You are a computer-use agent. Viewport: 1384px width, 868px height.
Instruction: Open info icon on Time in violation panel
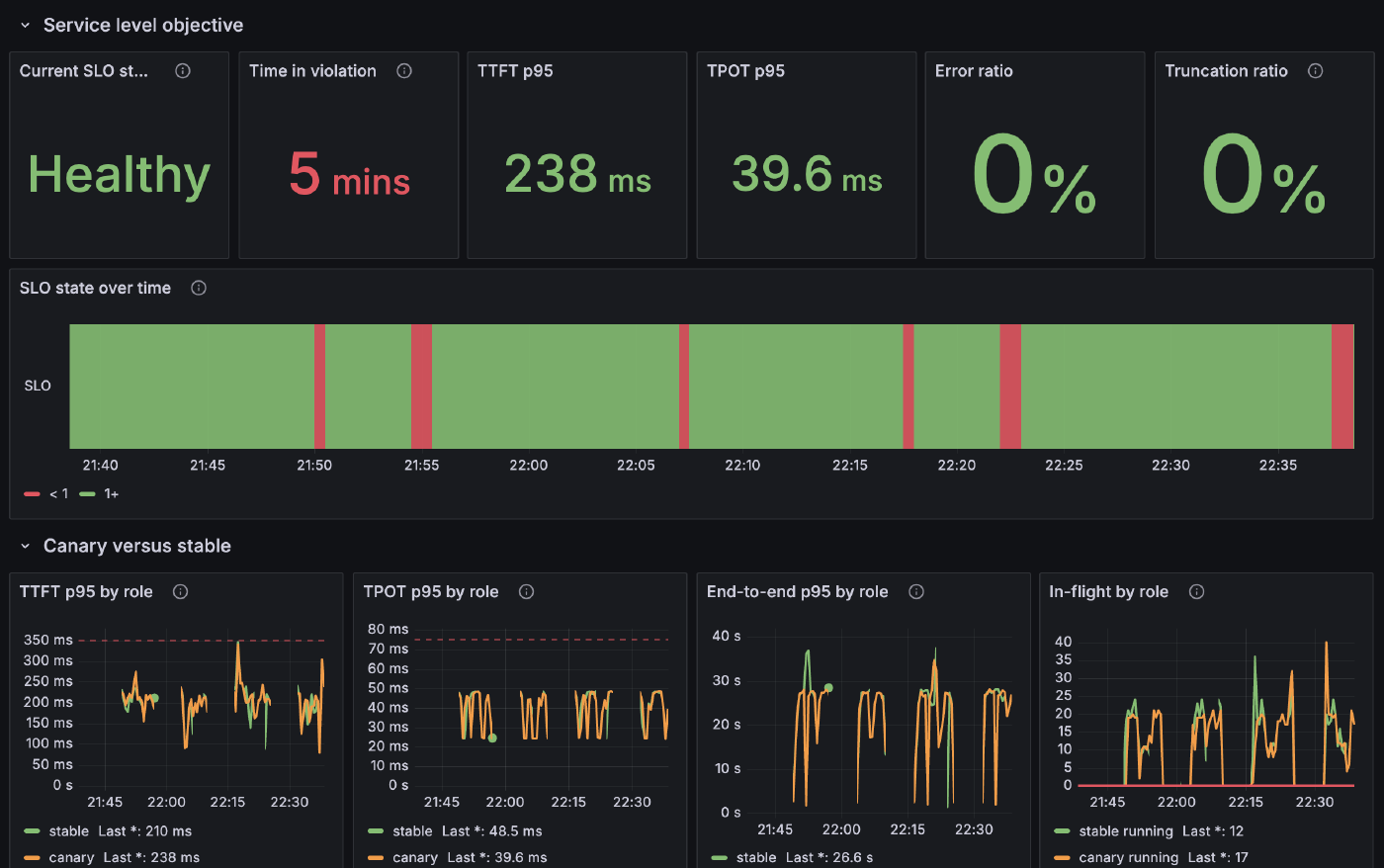pyautogui.click(x=404, y=71)
